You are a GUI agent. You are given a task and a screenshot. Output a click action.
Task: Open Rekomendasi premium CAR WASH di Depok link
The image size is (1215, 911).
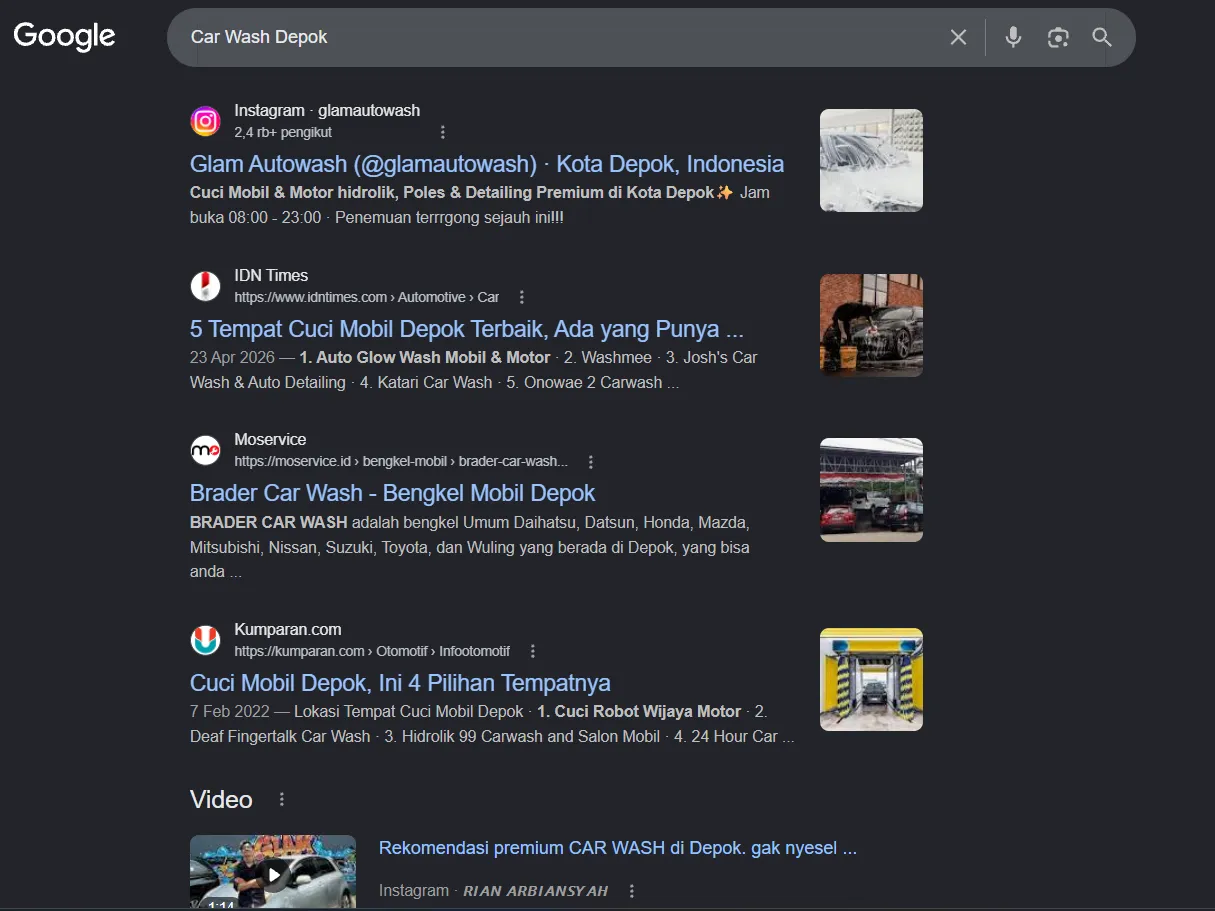618,848
